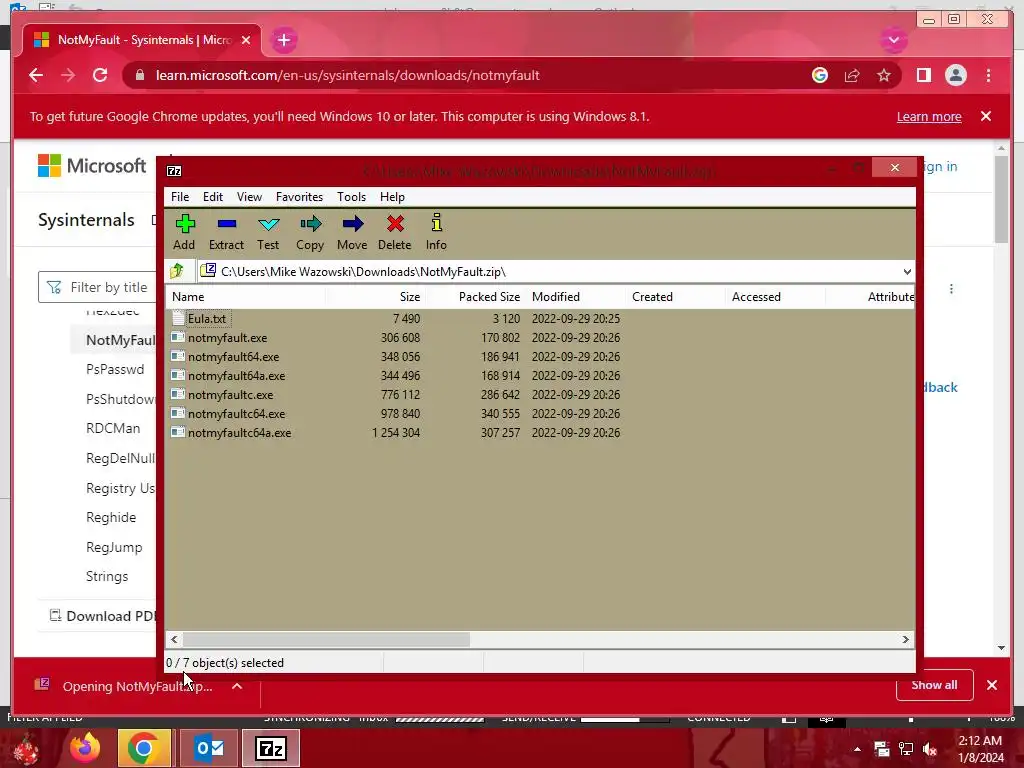Share this page from the address bar
Viewport: 1024px width, 768px height.
click(x=852, y=76)
